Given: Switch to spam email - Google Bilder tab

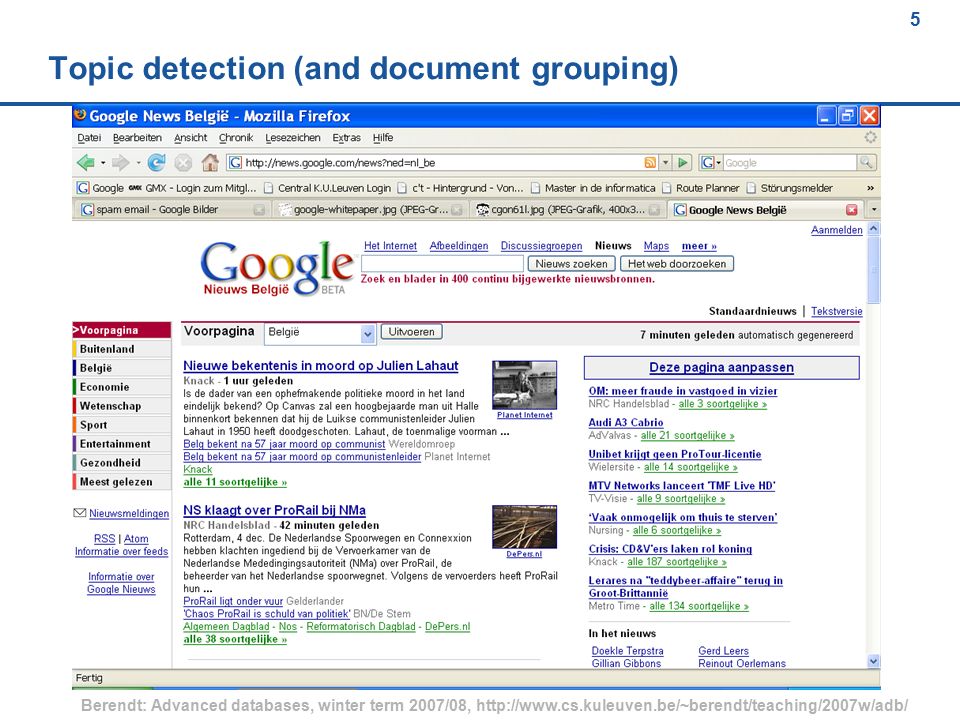Looking at the screenshot, I should coord(173,209).
